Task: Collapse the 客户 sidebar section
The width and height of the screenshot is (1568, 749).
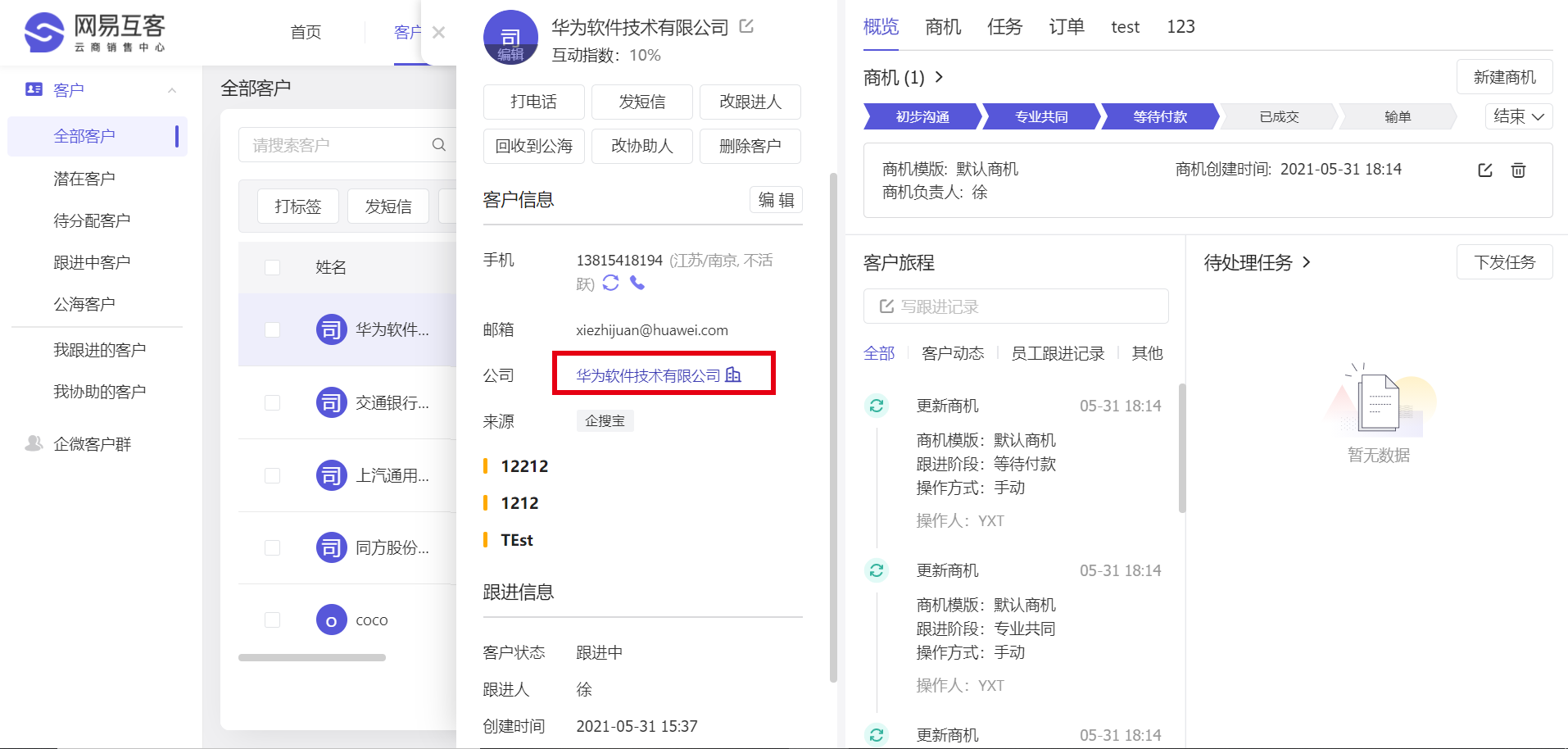Action: point(172,90)
